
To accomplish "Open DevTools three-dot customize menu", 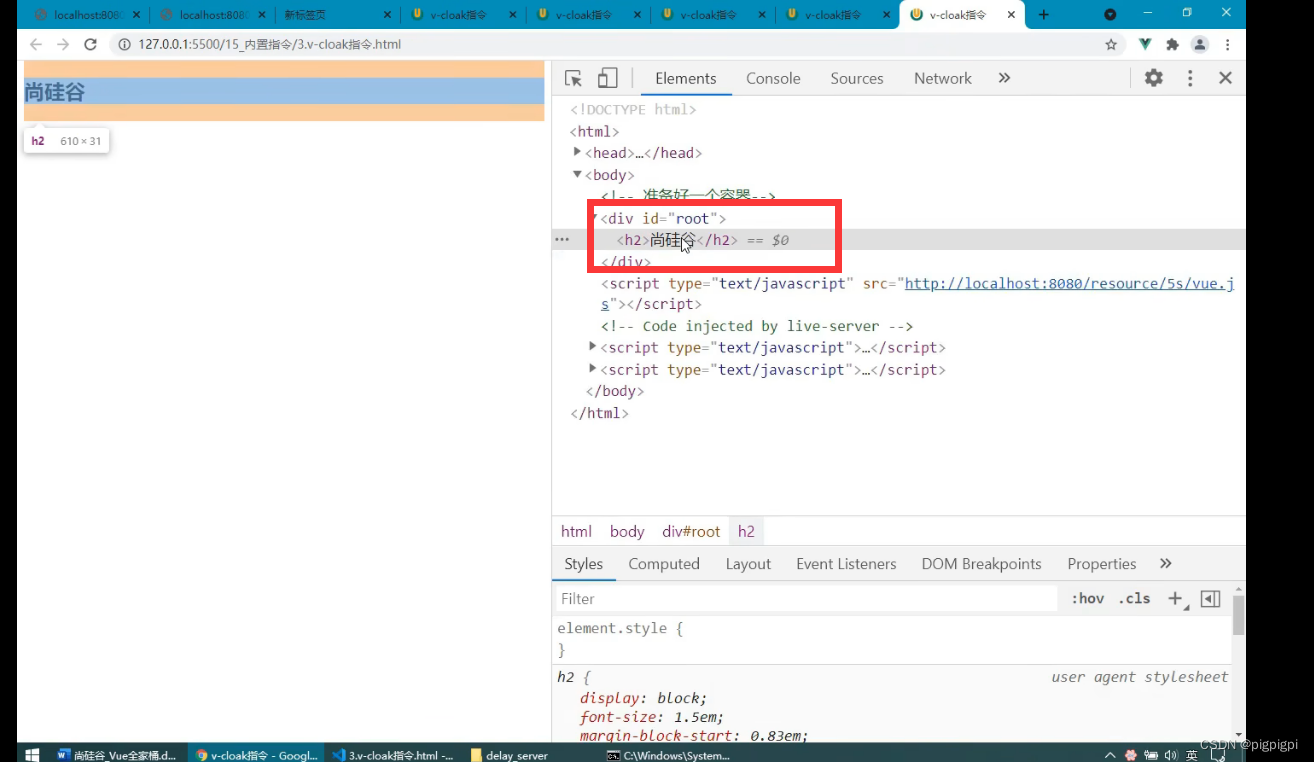I will [x=1190, y=78].
